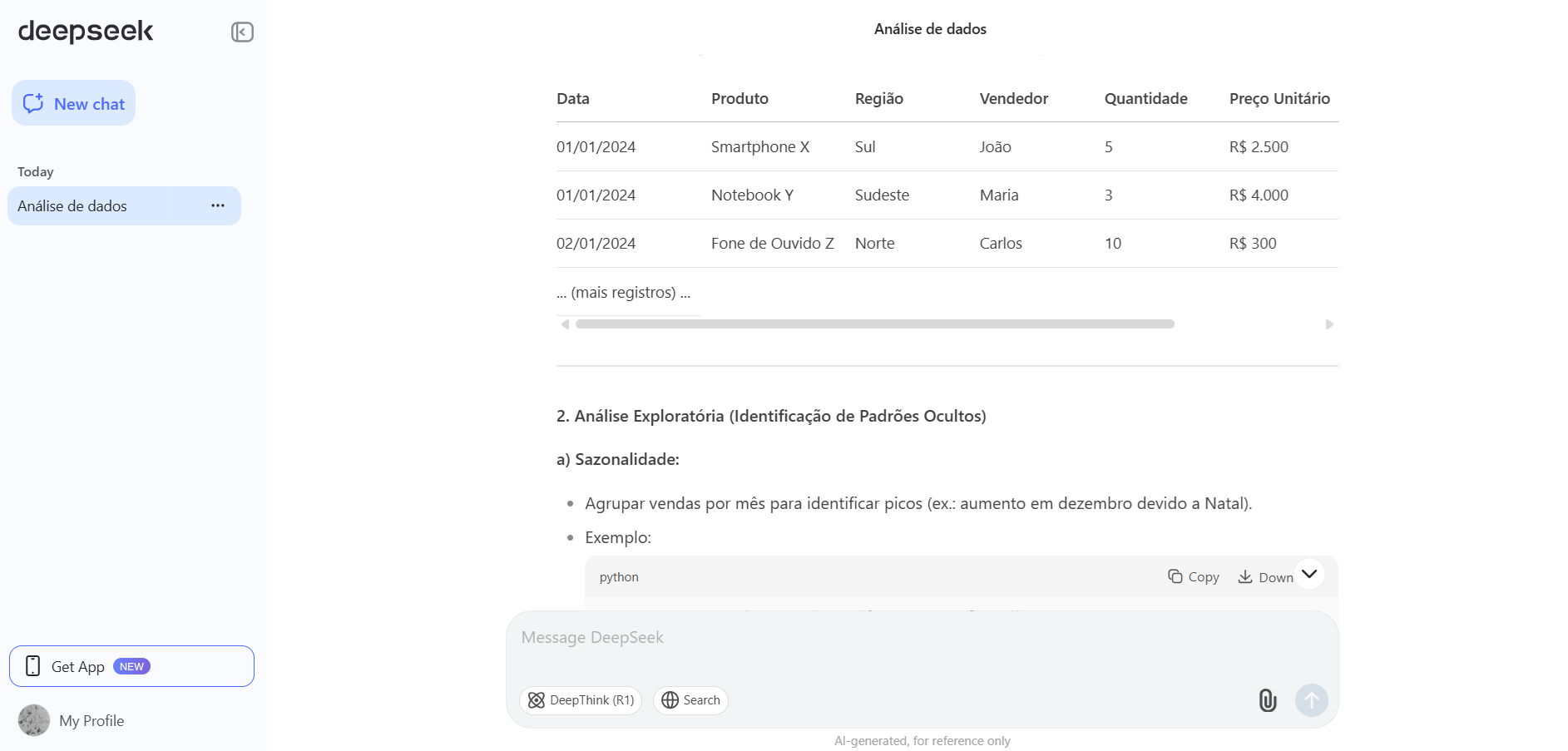Open My Profile
Screen dimensions: 1568x751
point(92,720)
